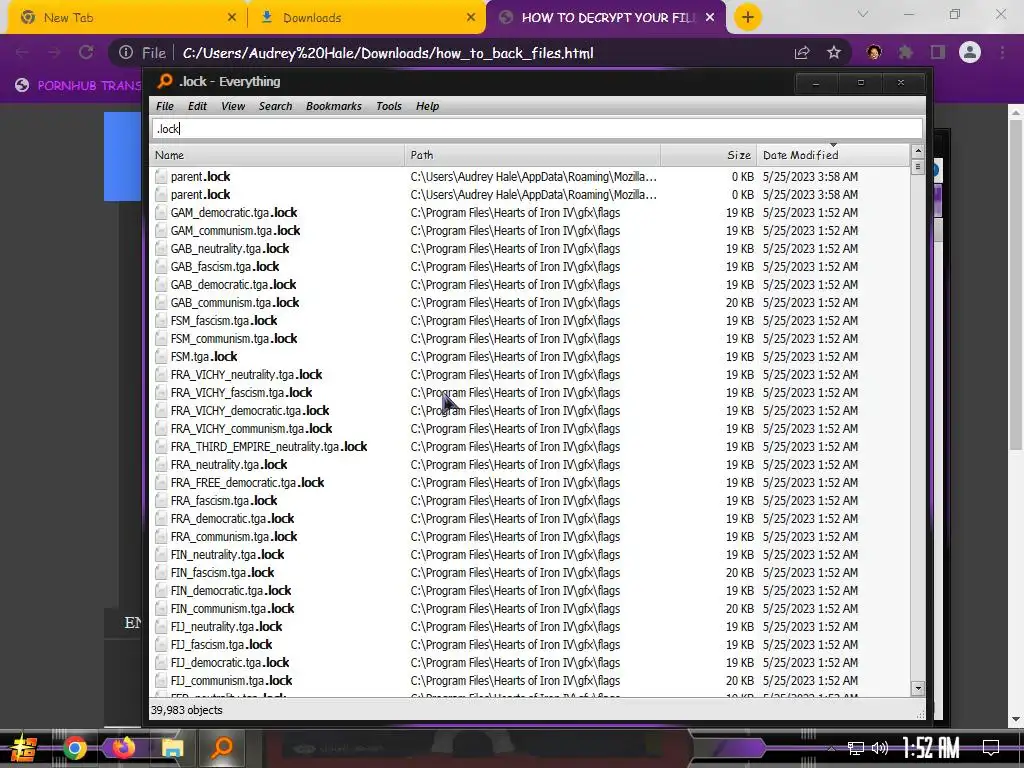Click the scroll up arrow in results list
This screenshot has width=1024, height=768.
[x=918, y=152]
